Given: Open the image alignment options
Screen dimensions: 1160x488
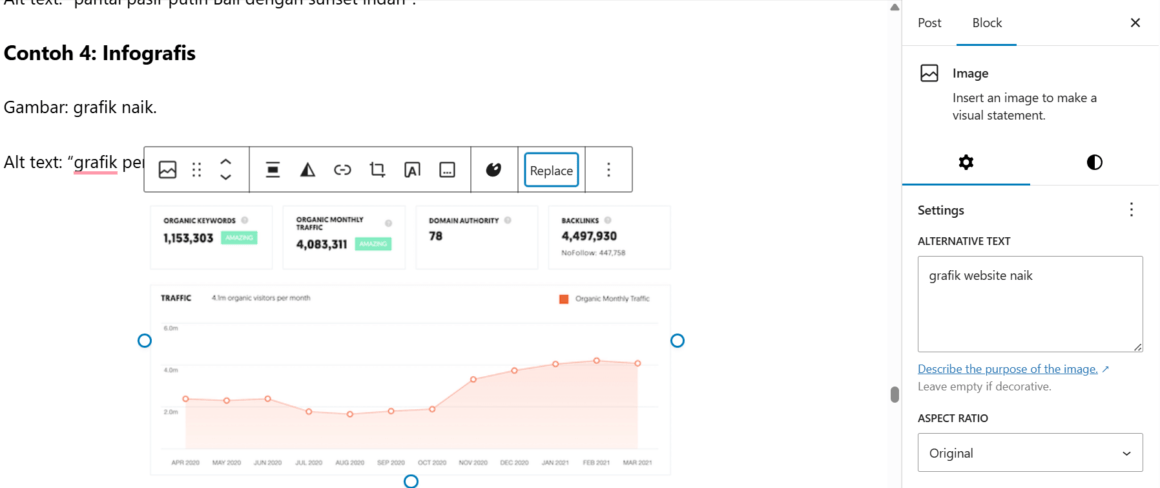Looking at the screenshot, I should [272, 170].
